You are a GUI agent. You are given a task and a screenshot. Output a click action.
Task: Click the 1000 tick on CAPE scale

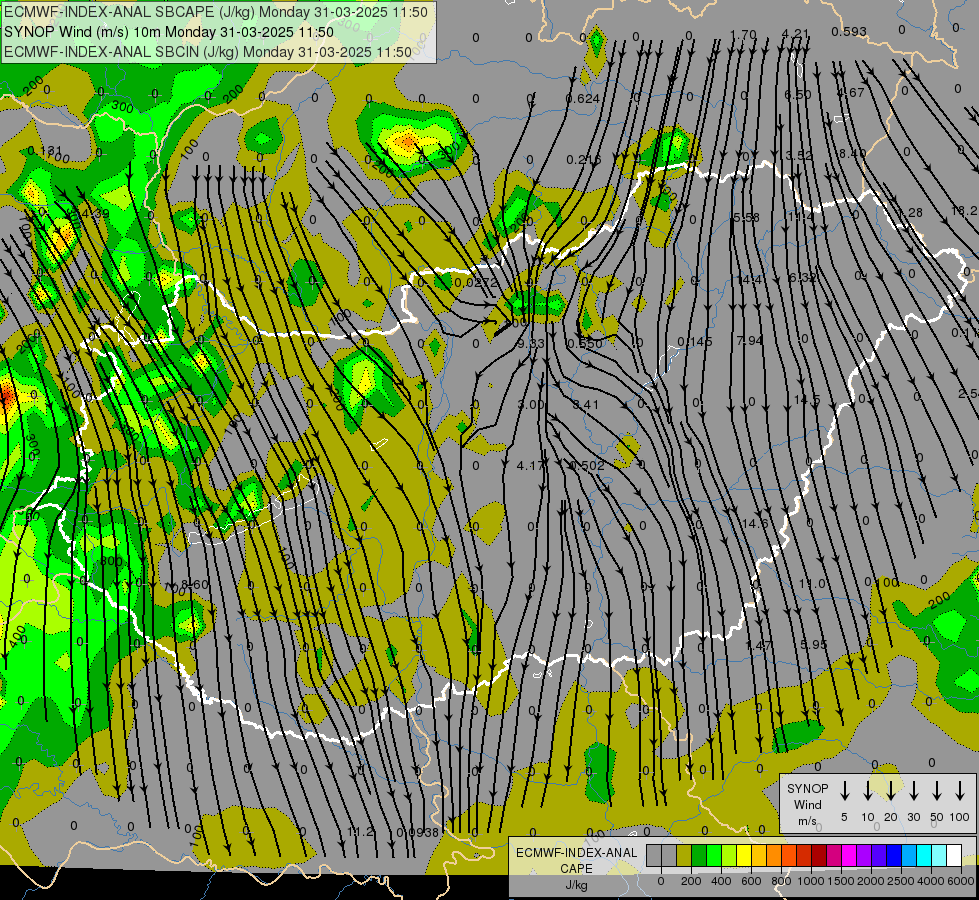[810, 881]
